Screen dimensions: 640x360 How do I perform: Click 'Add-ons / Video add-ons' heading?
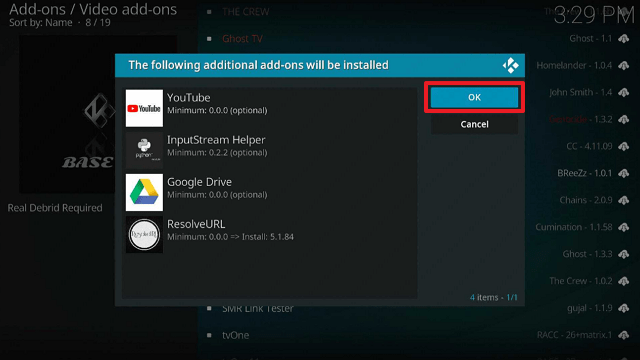point(93,9)
